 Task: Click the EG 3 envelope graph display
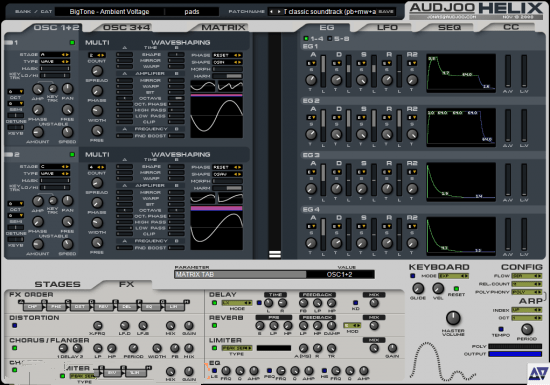pyautogui.click(x=461, y=182)
